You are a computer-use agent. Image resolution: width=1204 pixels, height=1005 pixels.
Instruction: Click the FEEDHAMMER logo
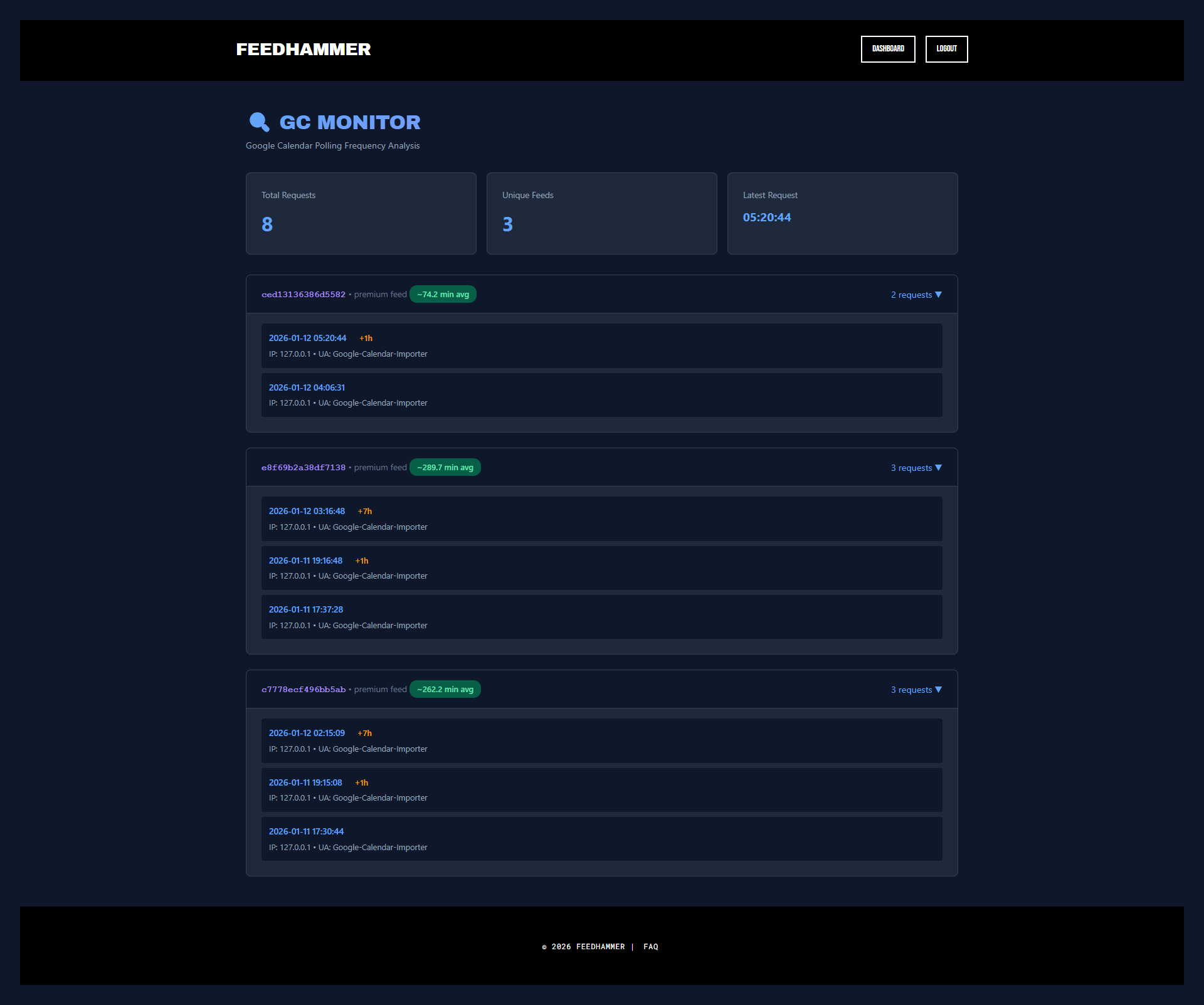(303, 50)
